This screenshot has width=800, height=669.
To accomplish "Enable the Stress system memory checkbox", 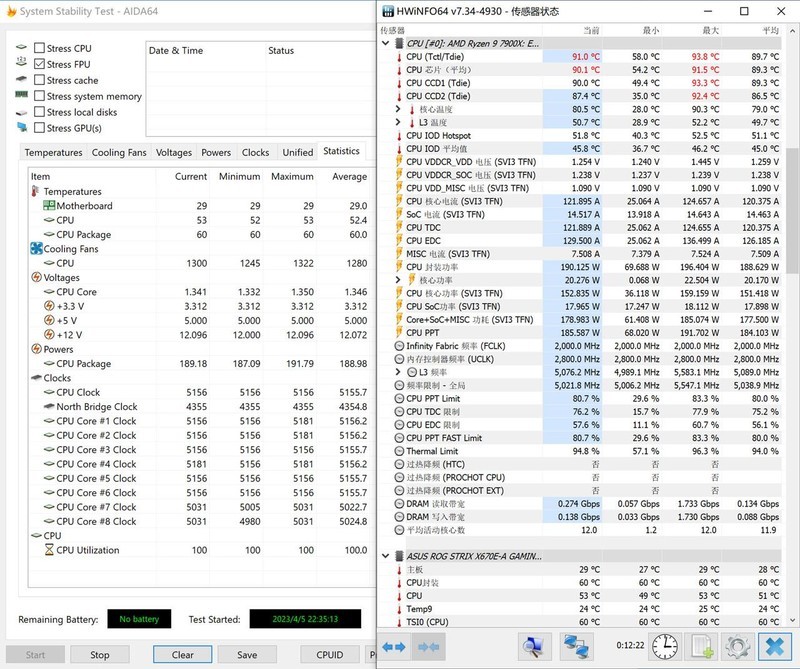I will [x=39, y=96].
